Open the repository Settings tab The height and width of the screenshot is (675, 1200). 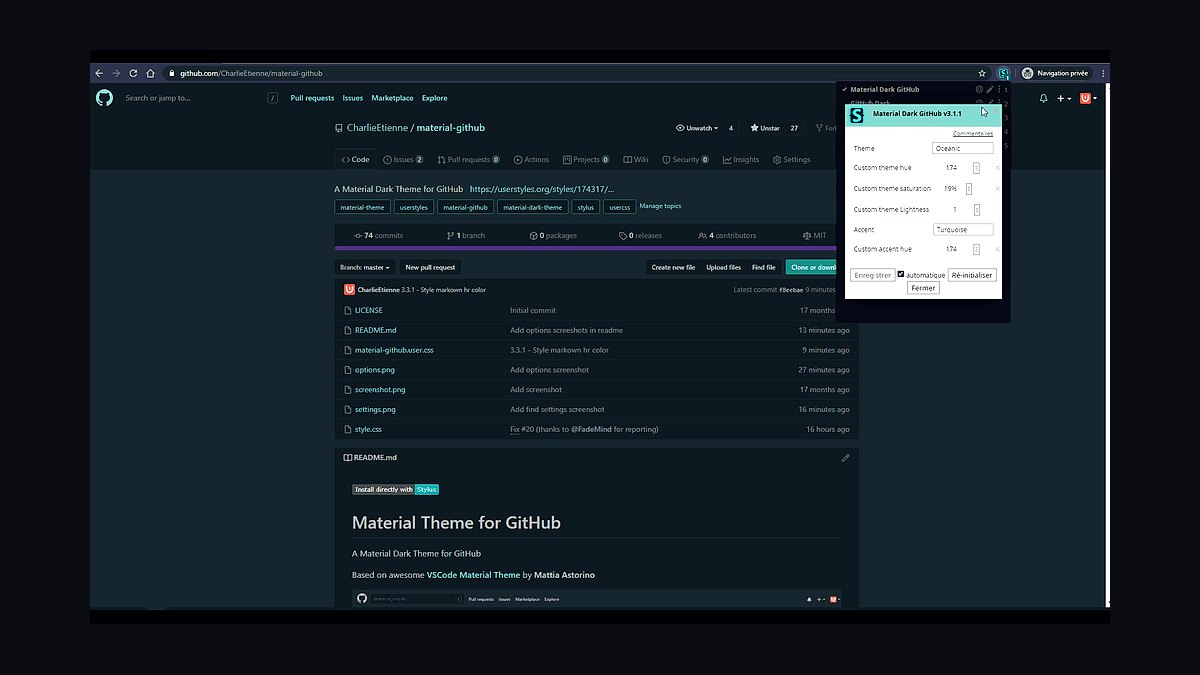(x=791, y=159)
